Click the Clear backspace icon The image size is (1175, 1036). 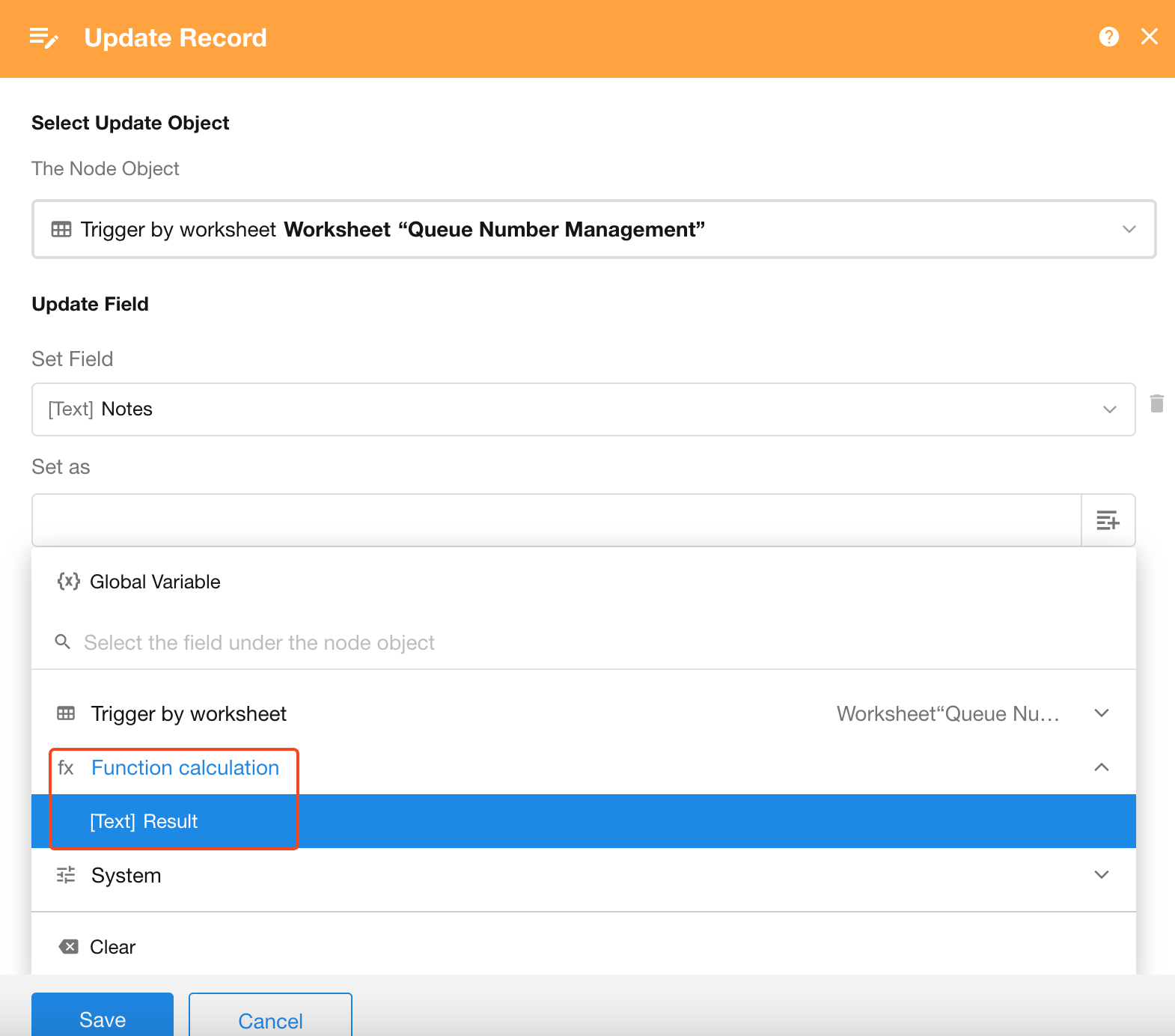(68, 947)
